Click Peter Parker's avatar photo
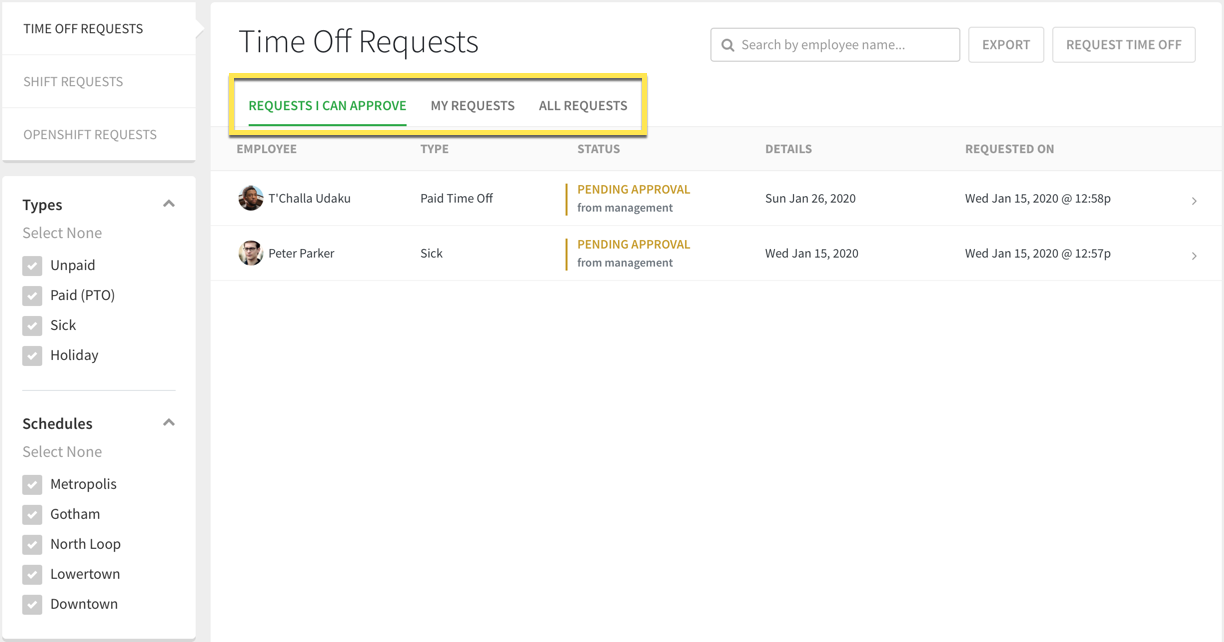The height and width of the screenshot is (642, 1224). coord(251,253)
